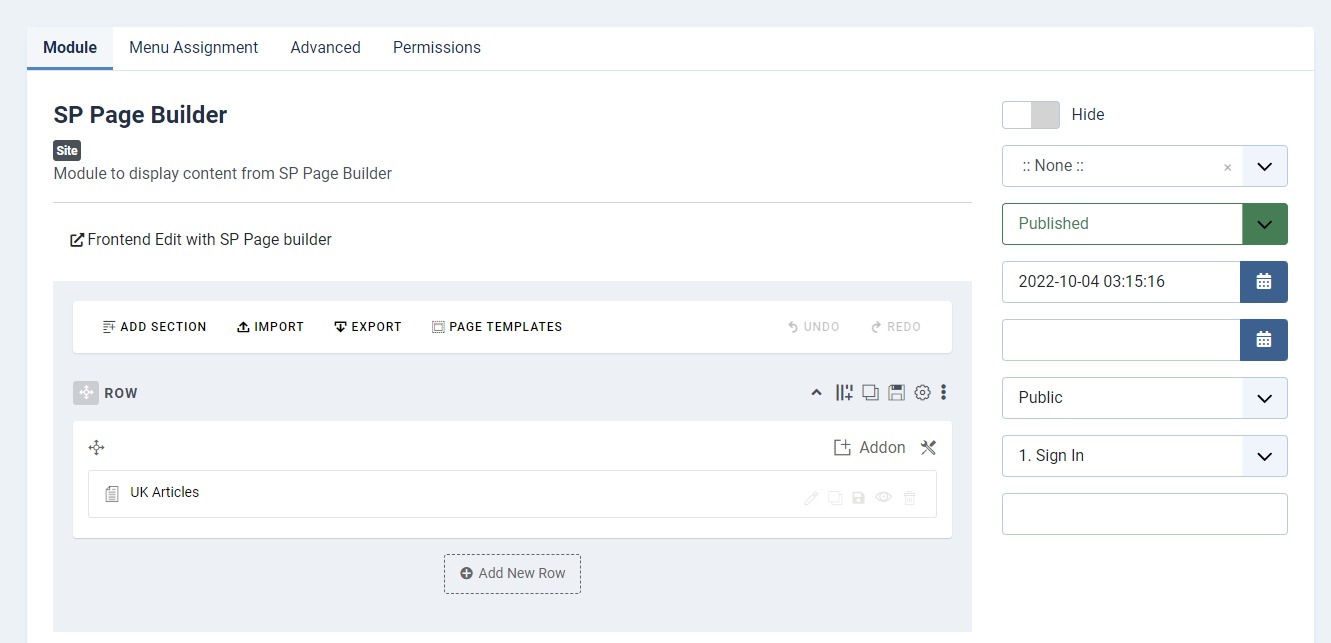Delete the UK Articles addon via trash icon
Viewport: 1331px width, 643px height.
click(909, 497)
